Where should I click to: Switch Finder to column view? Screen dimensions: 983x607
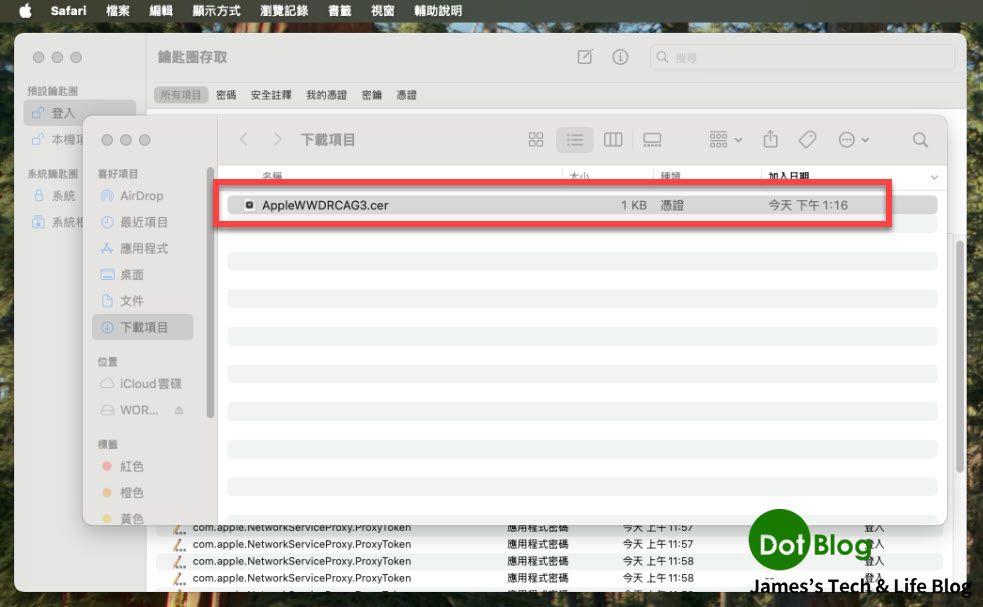[613, 140]
